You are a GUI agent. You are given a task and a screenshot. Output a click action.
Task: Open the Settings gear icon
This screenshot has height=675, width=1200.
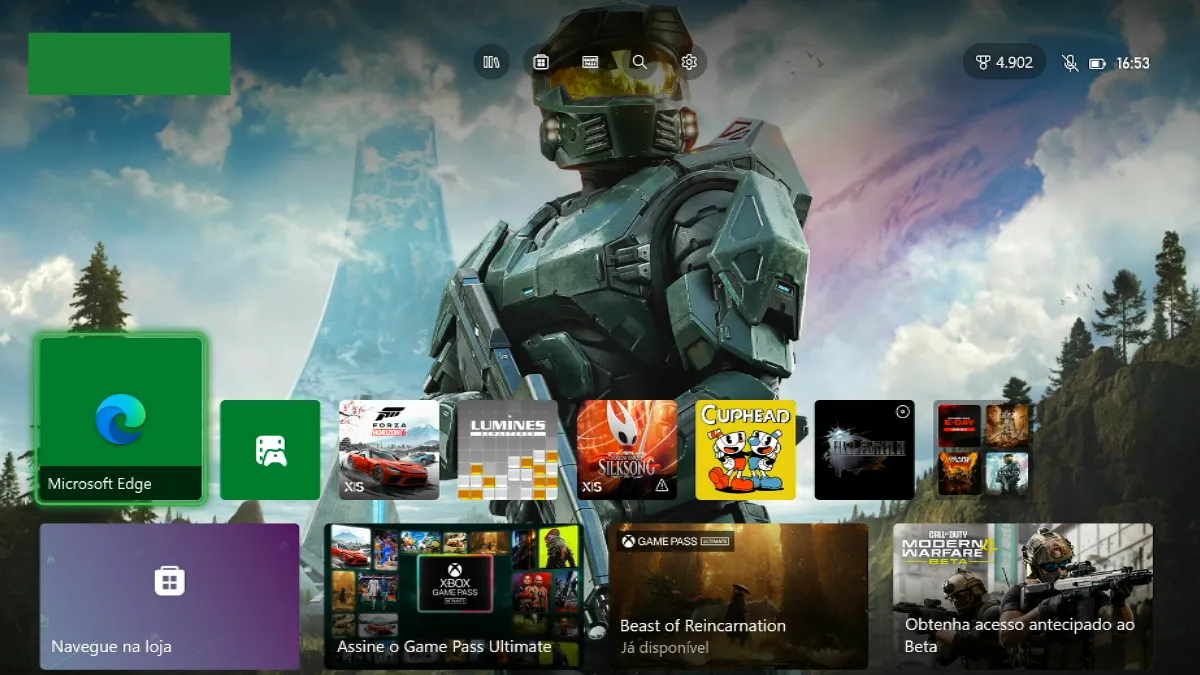(689, 62)
